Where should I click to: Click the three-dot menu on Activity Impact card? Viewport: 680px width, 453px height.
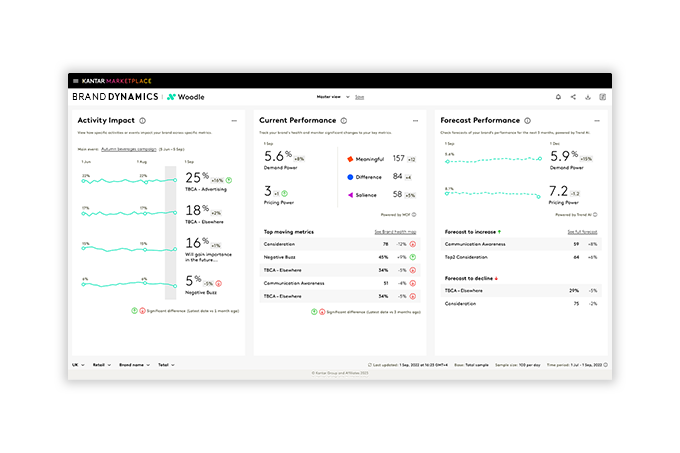pos(234,120)
